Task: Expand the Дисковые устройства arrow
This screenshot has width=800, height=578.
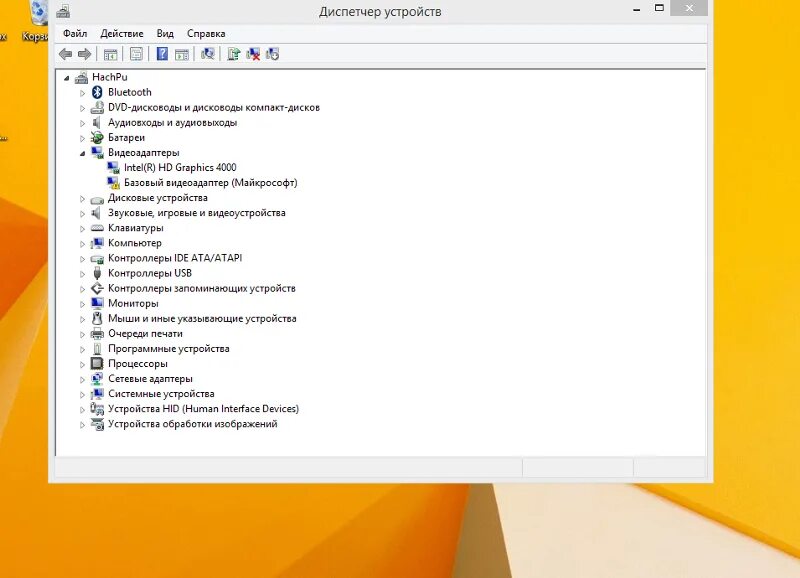Action: pyautogui.click(x=82, y=198)
